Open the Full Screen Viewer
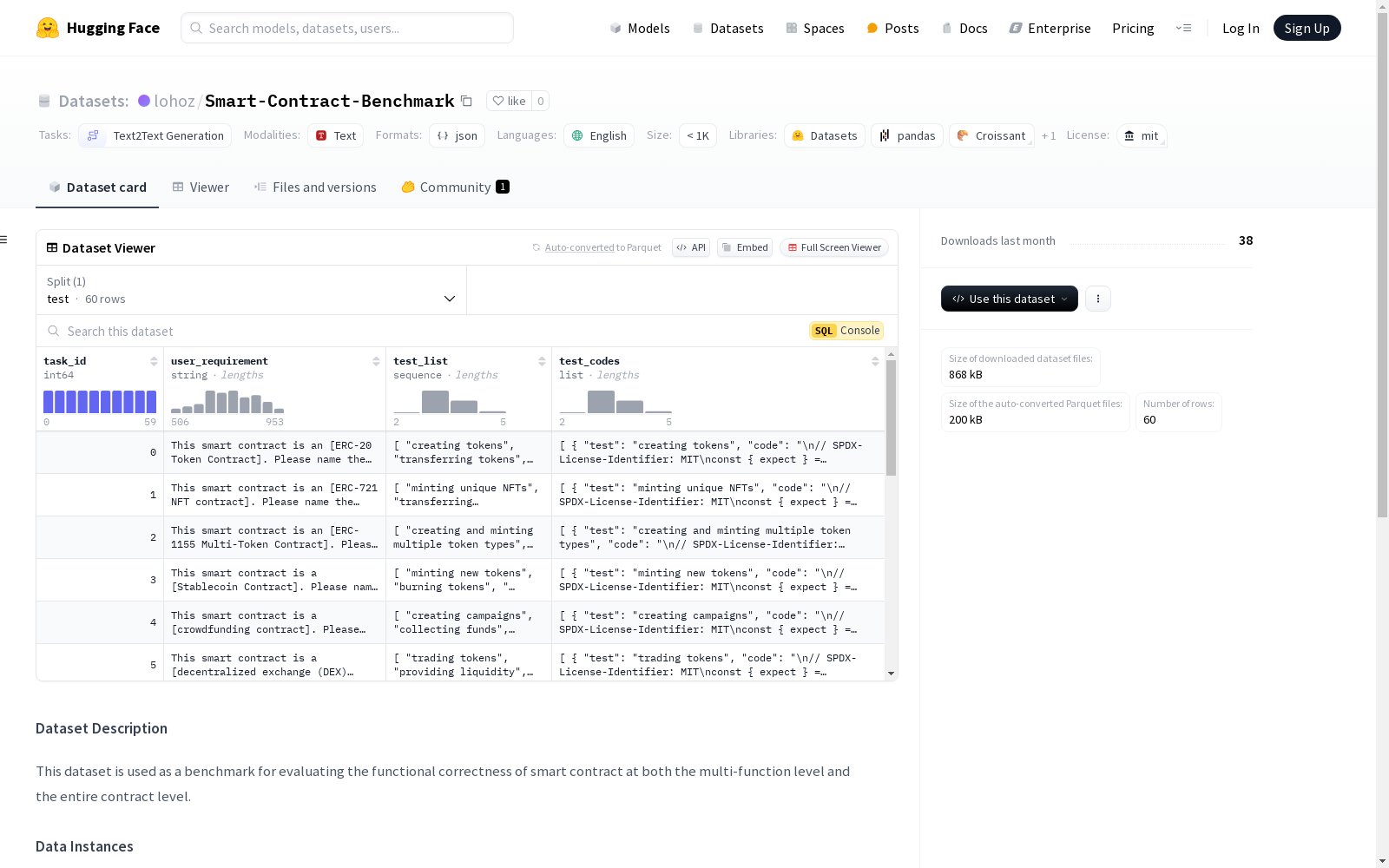This screenshot has height=868, width=1389. (x=834, y=247)
